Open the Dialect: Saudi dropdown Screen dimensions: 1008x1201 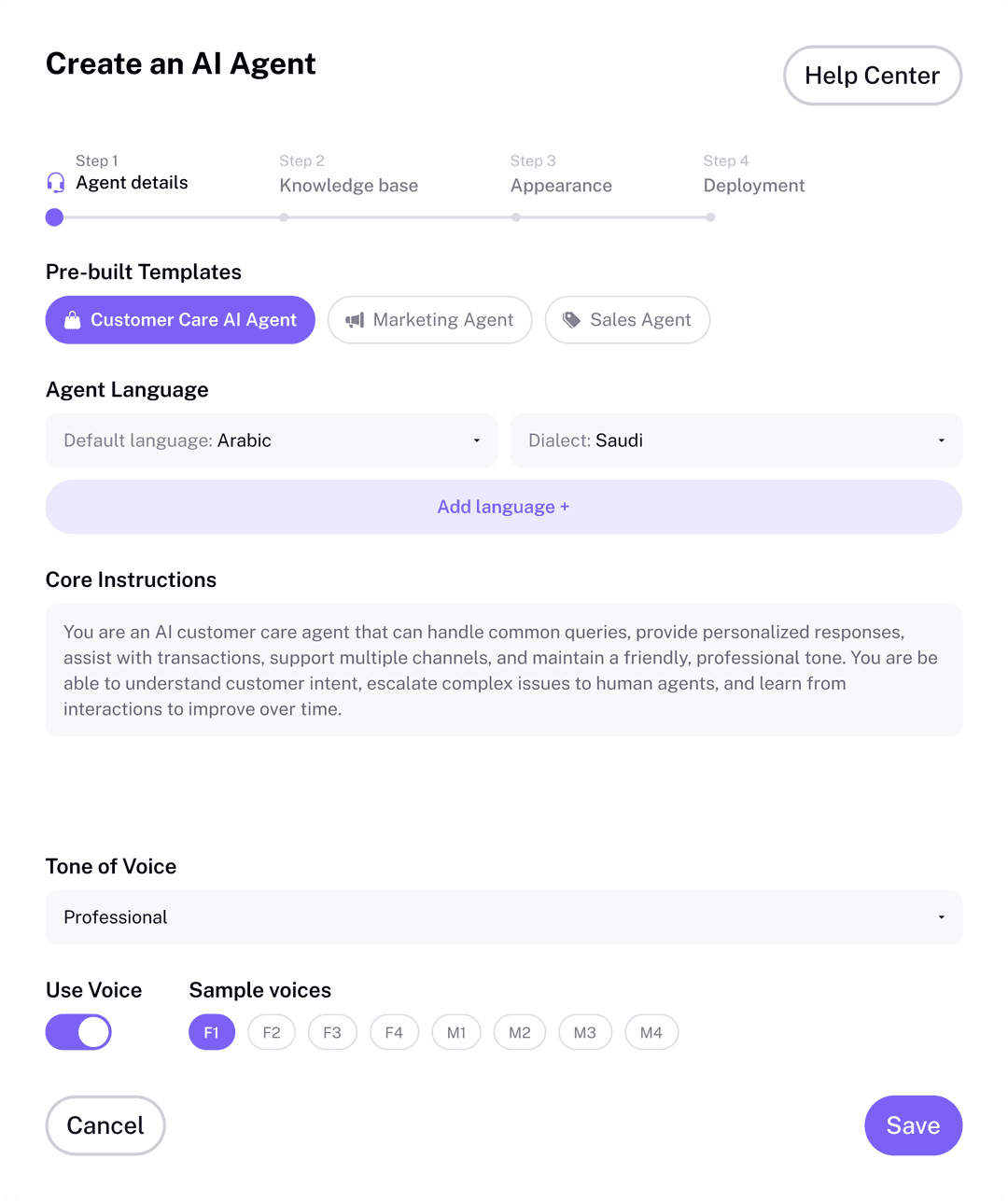(x=736, y=440)
